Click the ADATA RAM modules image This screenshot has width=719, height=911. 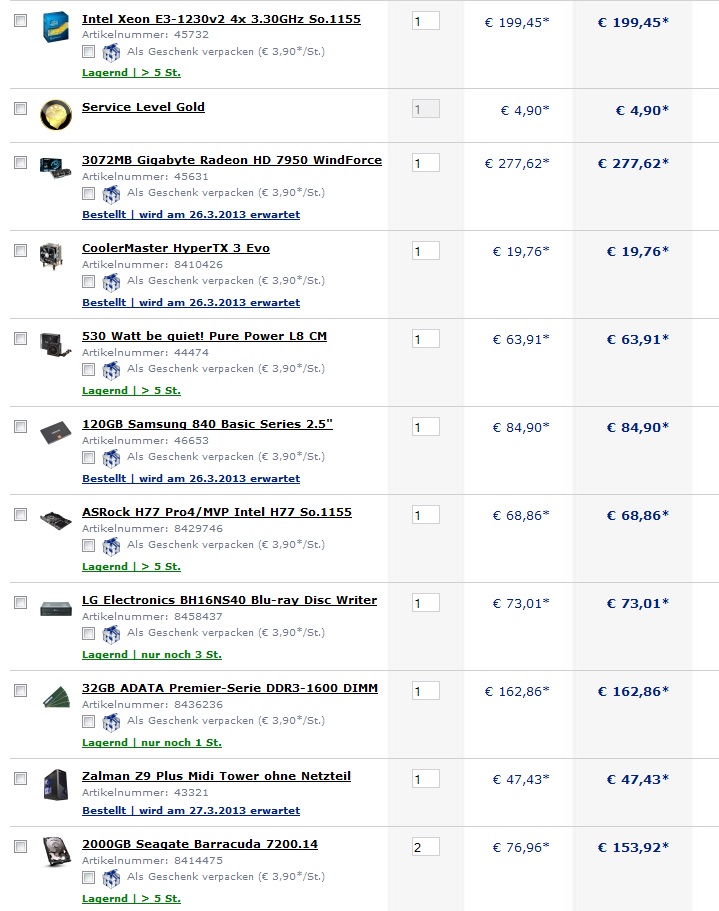coord(56,697)
